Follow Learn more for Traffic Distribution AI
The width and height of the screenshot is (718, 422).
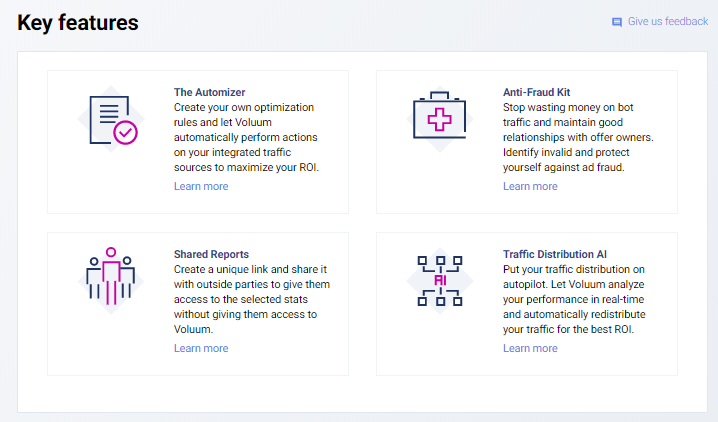coord(530,348)
